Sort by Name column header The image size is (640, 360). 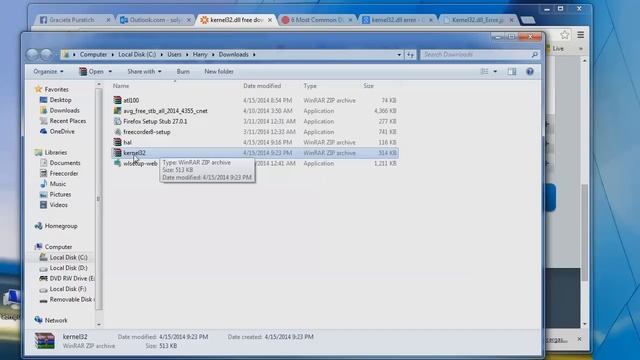click(121, 86)
